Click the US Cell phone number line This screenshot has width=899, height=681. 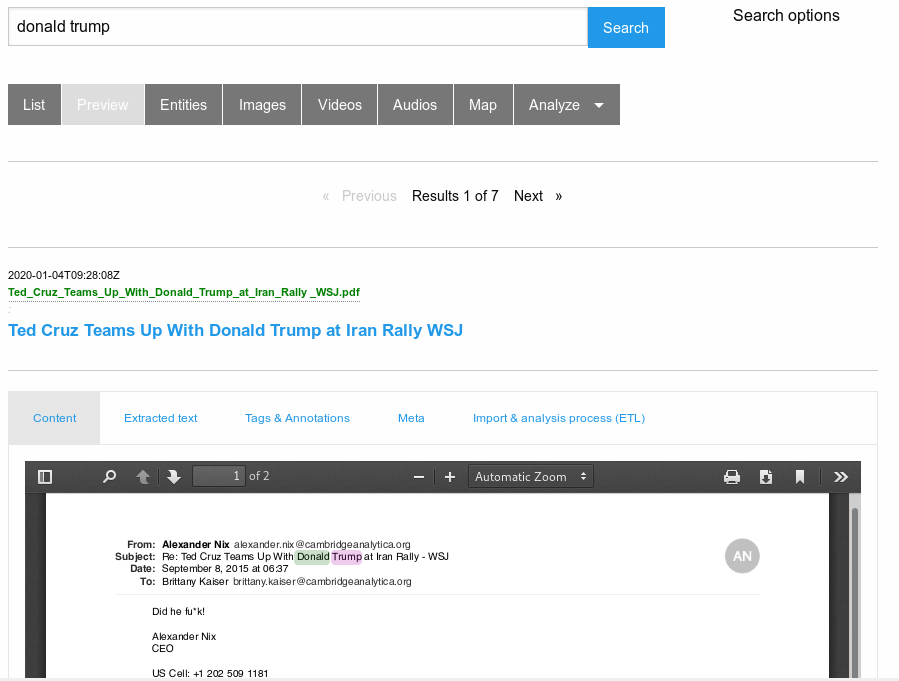pyautogui.click(x=210, y=673)
